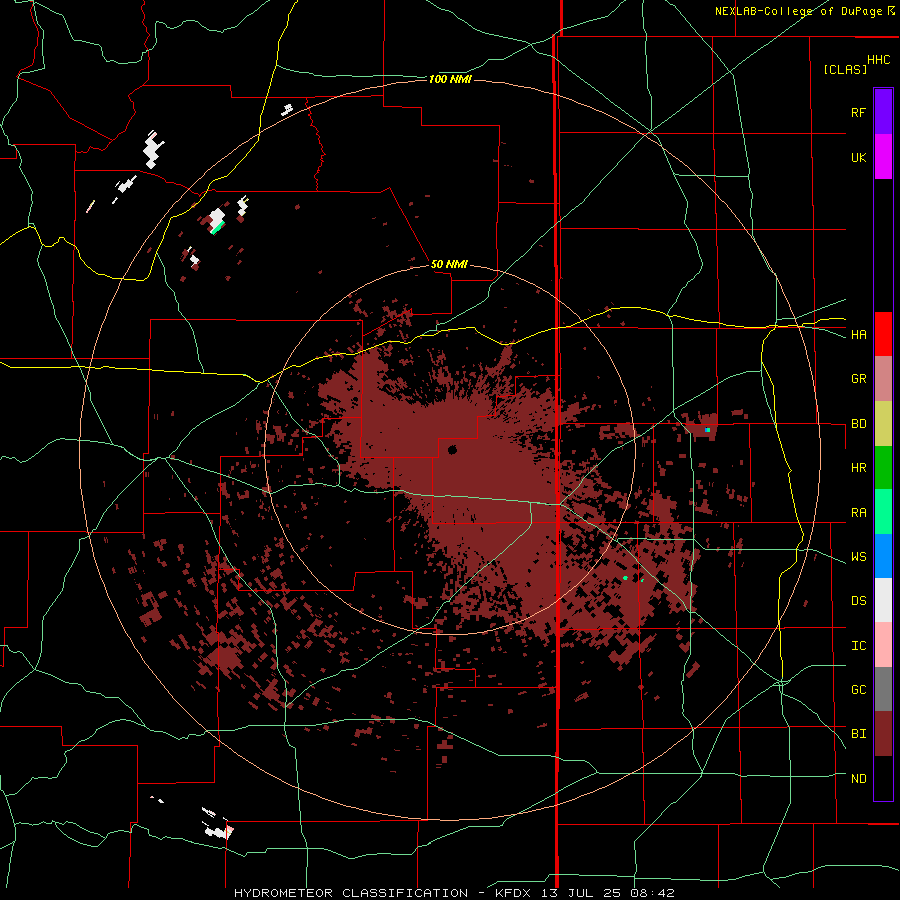Click the GC legend label
This screenshot has width=900, height=900.
point(858,690)
